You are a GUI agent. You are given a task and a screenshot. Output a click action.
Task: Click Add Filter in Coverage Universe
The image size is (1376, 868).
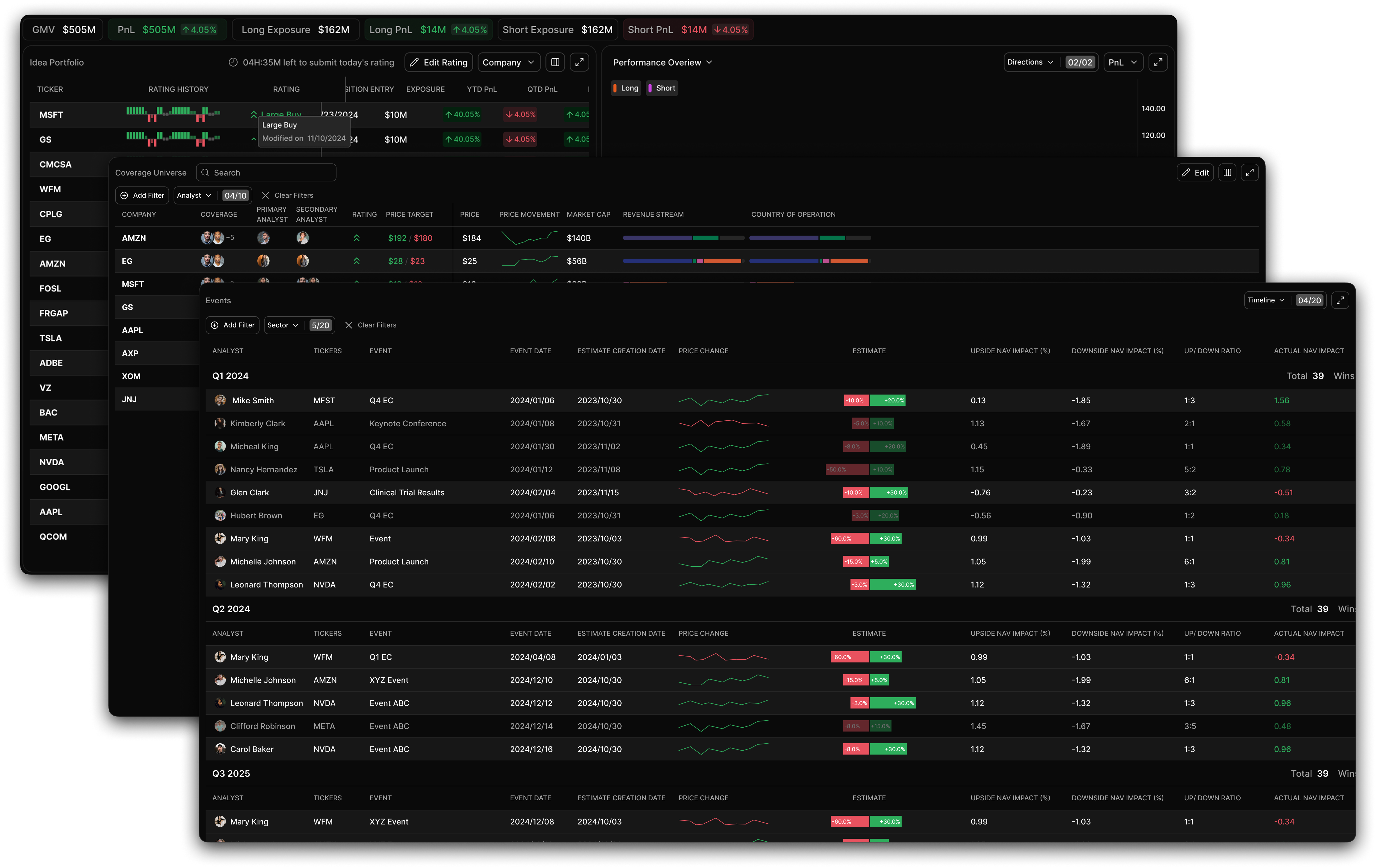point(142,195)
